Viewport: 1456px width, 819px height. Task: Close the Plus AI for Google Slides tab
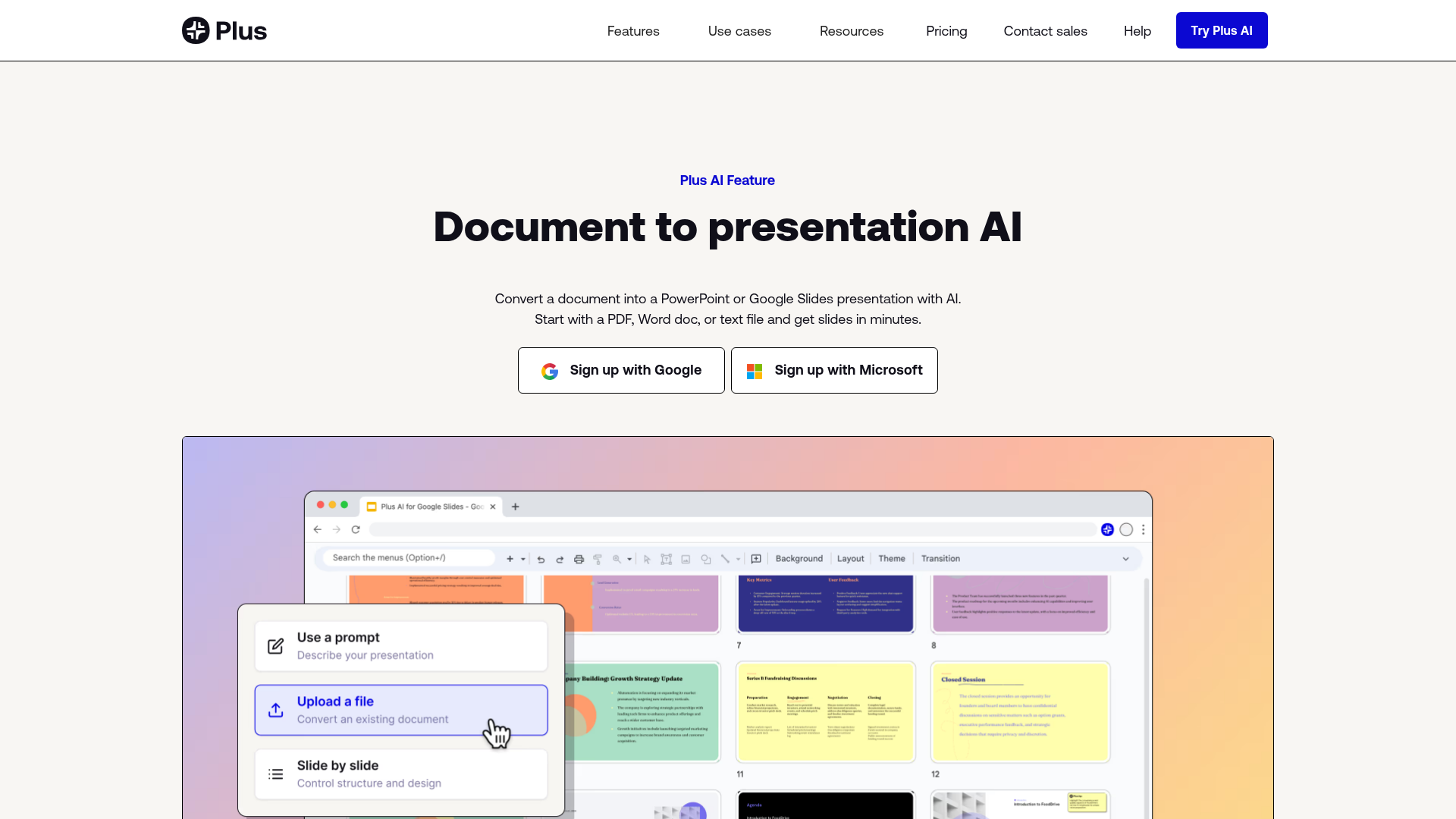pos(493,507)
